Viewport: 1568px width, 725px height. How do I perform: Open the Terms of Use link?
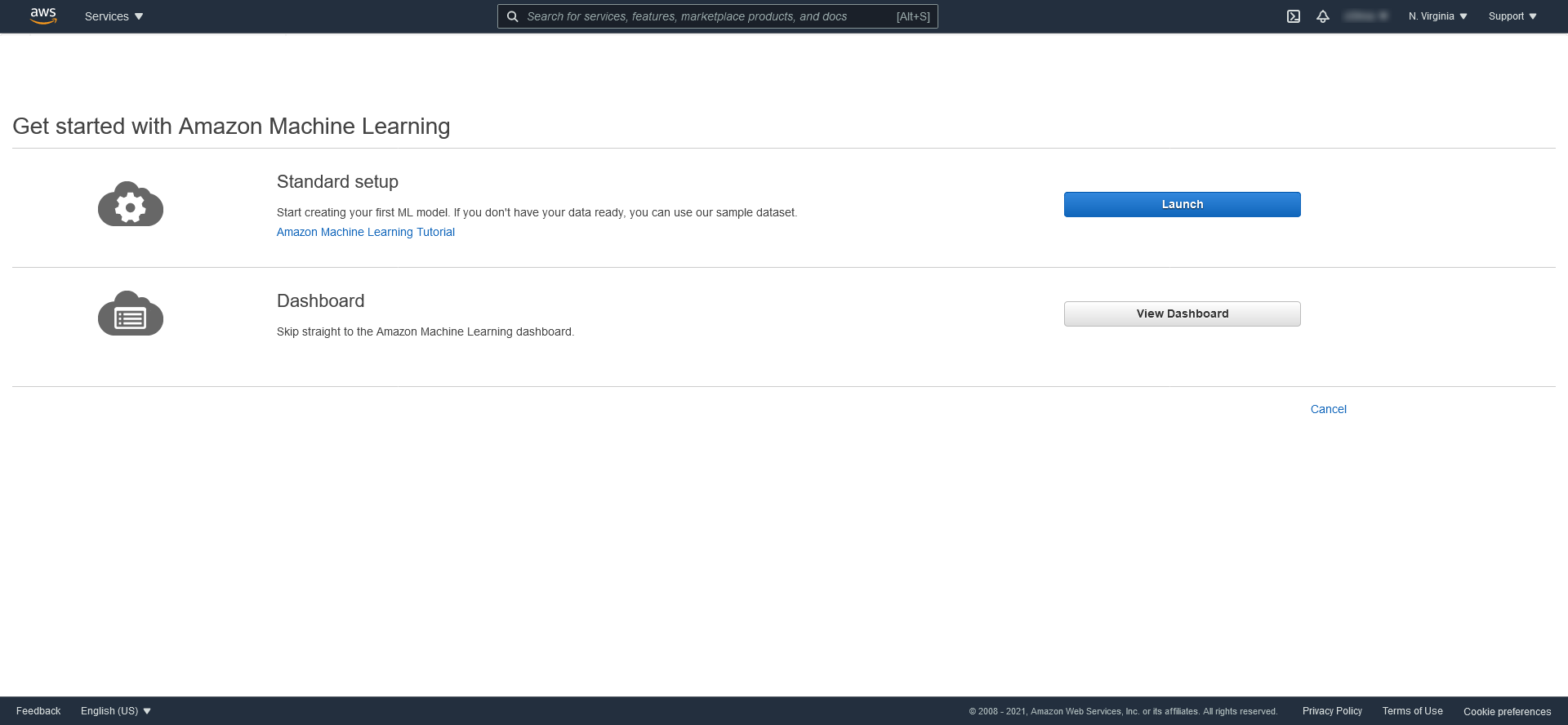pos(1412,711)
